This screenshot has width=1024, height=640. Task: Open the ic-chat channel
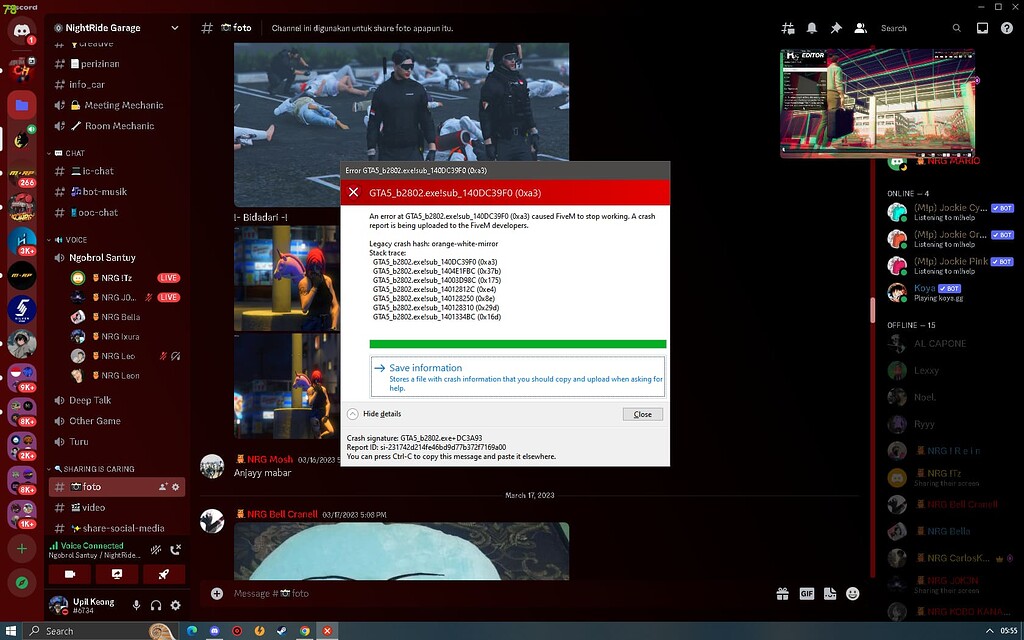(116, 171)
